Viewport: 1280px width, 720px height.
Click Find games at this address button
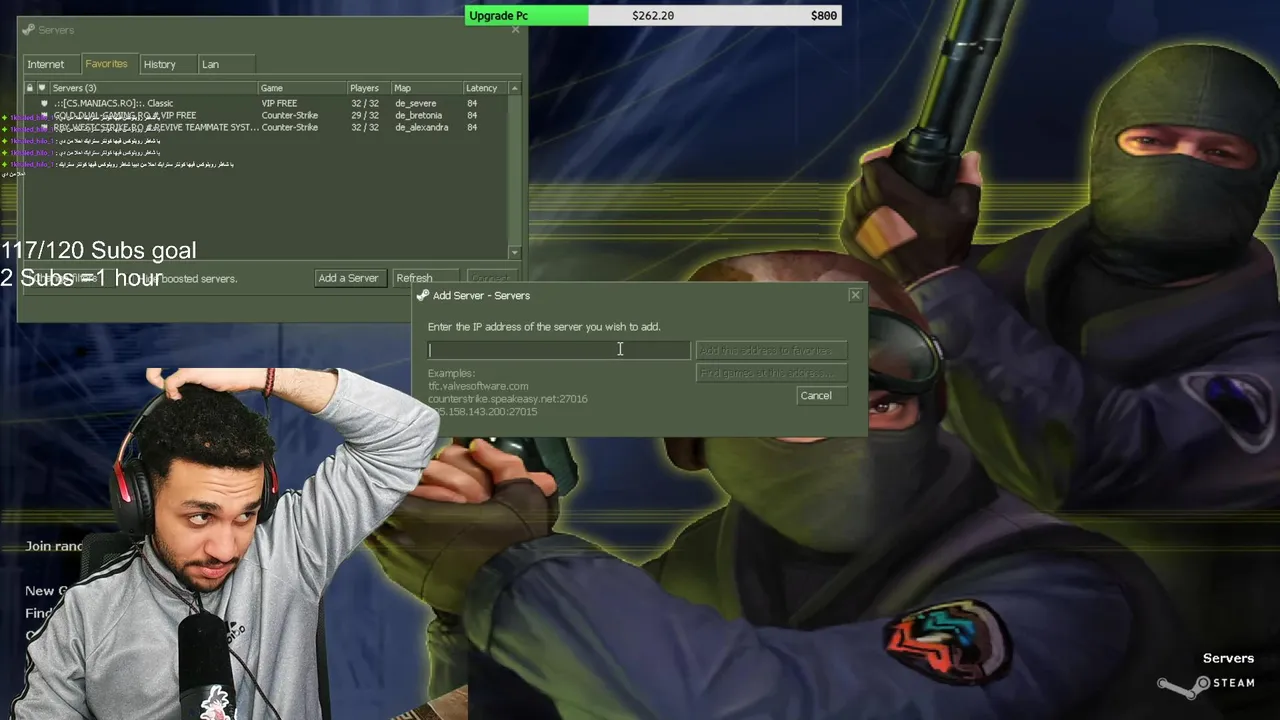(x=771, y=373)
